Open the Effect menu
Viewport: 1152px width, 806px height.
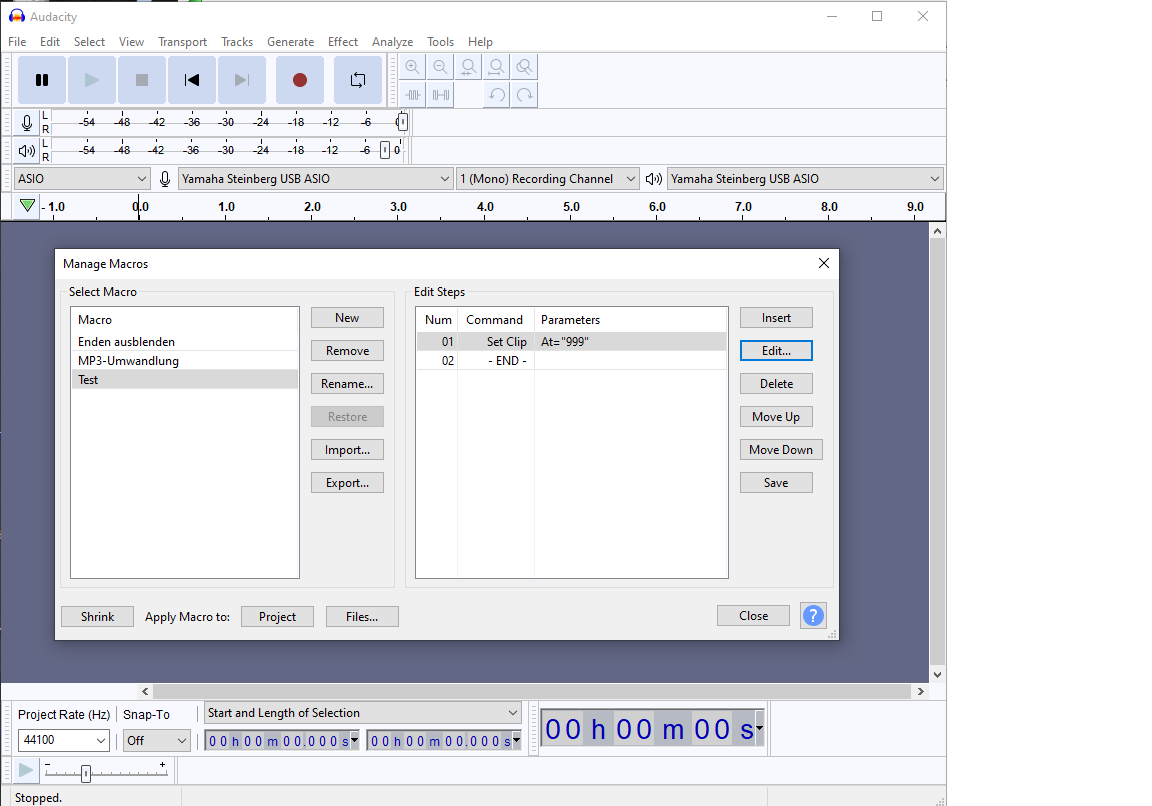point(342,42)
